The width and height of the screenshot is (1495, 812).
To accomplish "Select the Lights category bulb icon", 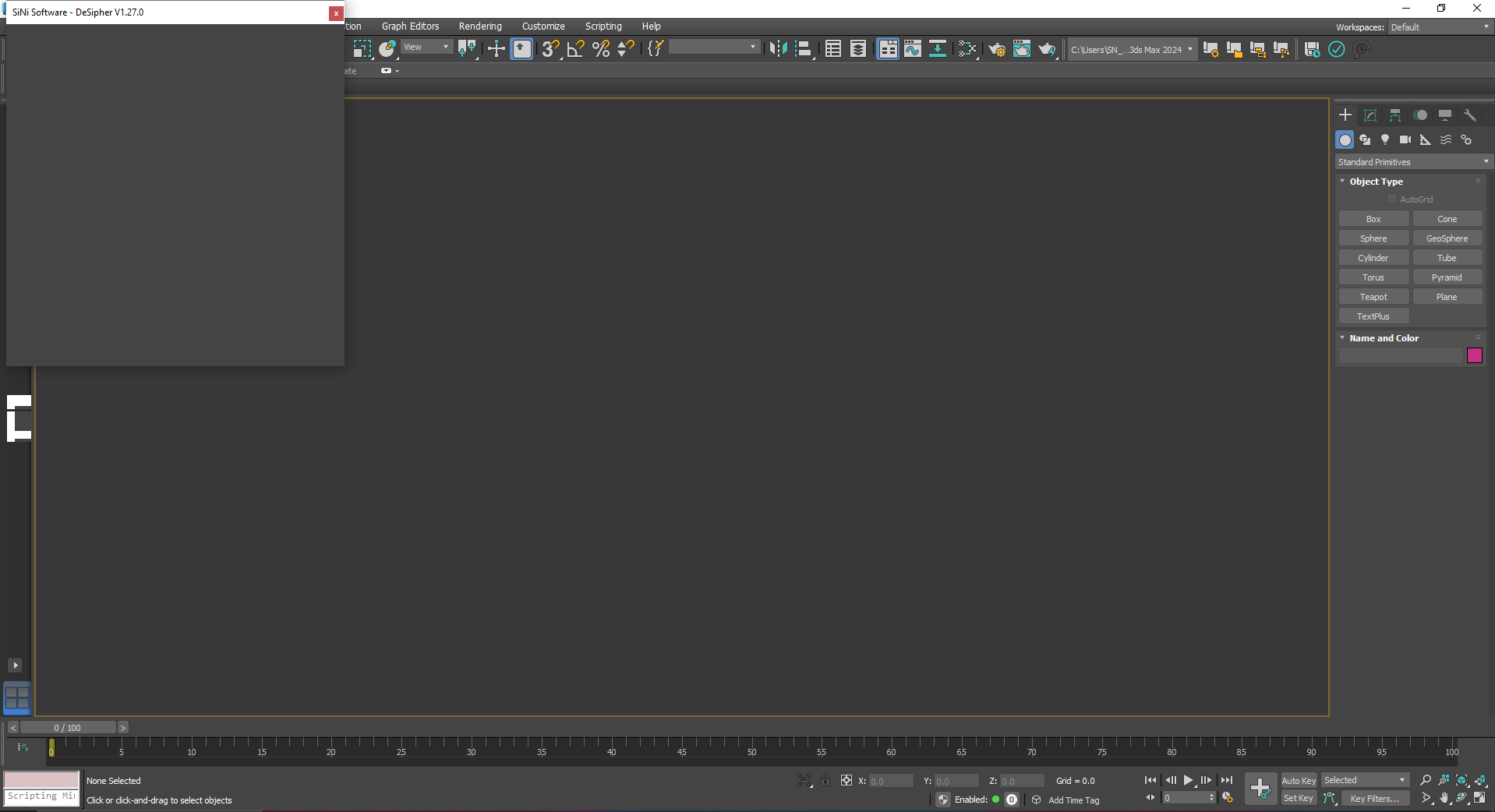I will (x=1385, y=140).
